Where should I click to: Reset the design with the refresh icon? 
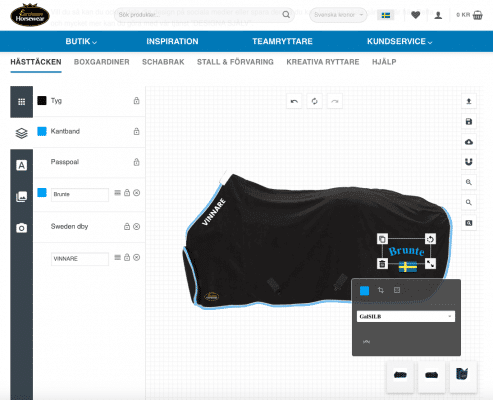pyautogui.click(x=314, y=101)
